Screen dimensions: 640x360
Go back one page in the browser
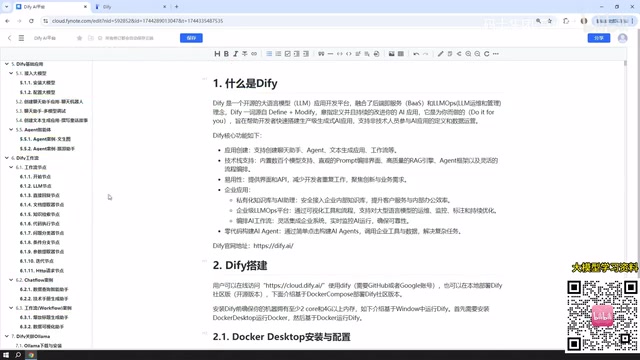(7, 21)
